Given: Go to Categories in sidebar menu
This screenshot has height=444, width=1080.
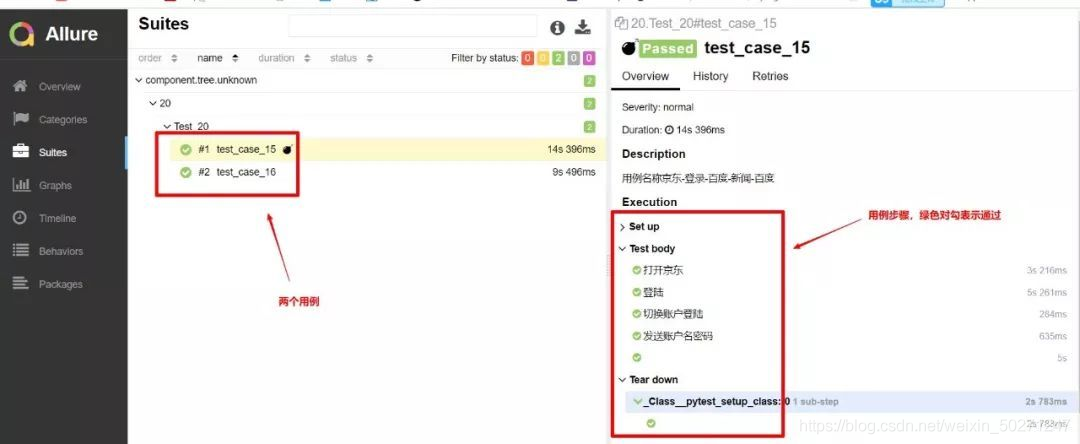Looking at the screenshot, I should pyautogui.click(x=63, y=120).
